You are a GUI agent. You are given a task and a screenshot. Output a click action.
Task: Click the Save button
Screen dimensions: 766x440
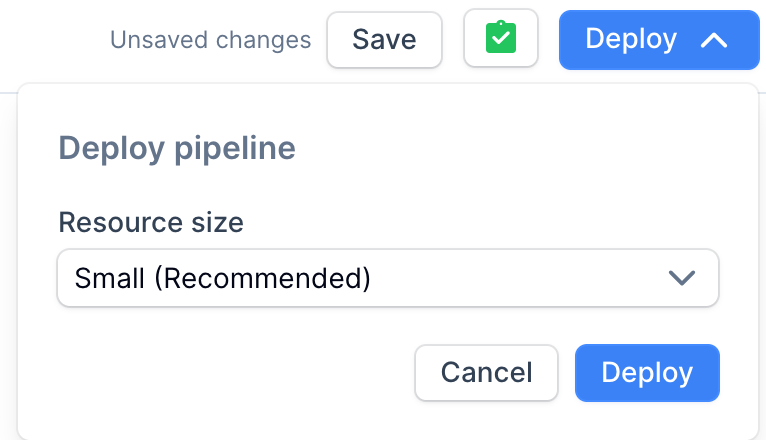click(x=384, y=40)
